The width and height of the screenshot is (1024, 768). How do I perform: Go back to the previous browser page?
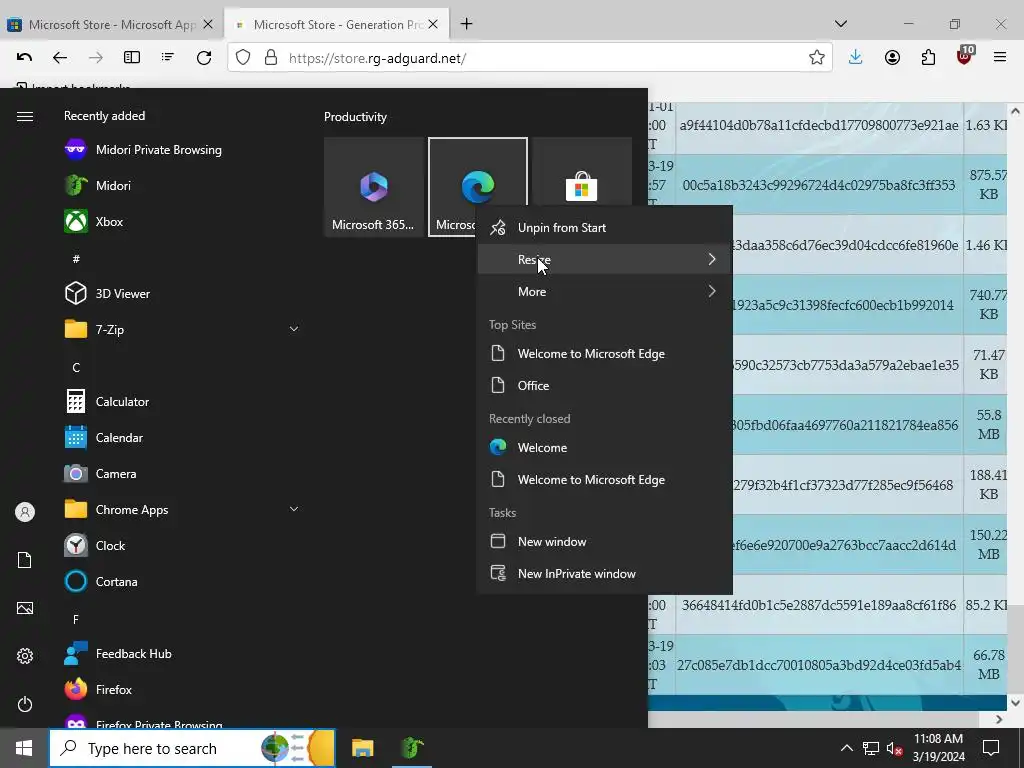[x=60, y=57]
